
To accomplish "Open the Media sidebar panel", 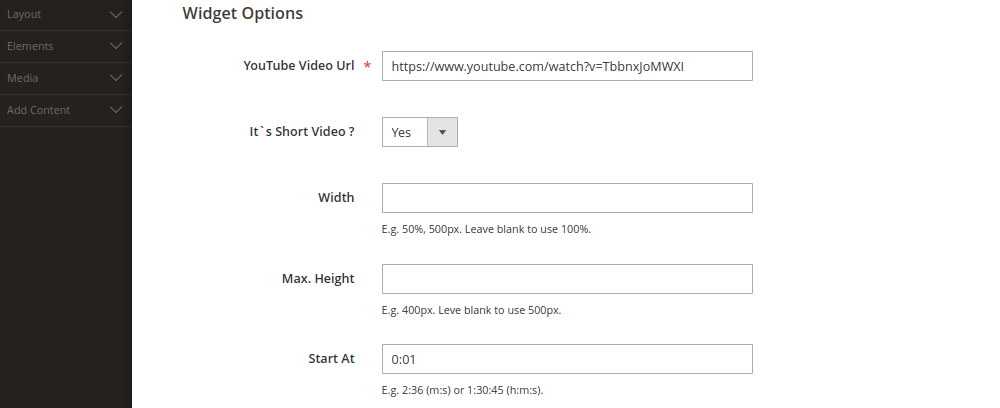I will (66, 78).
